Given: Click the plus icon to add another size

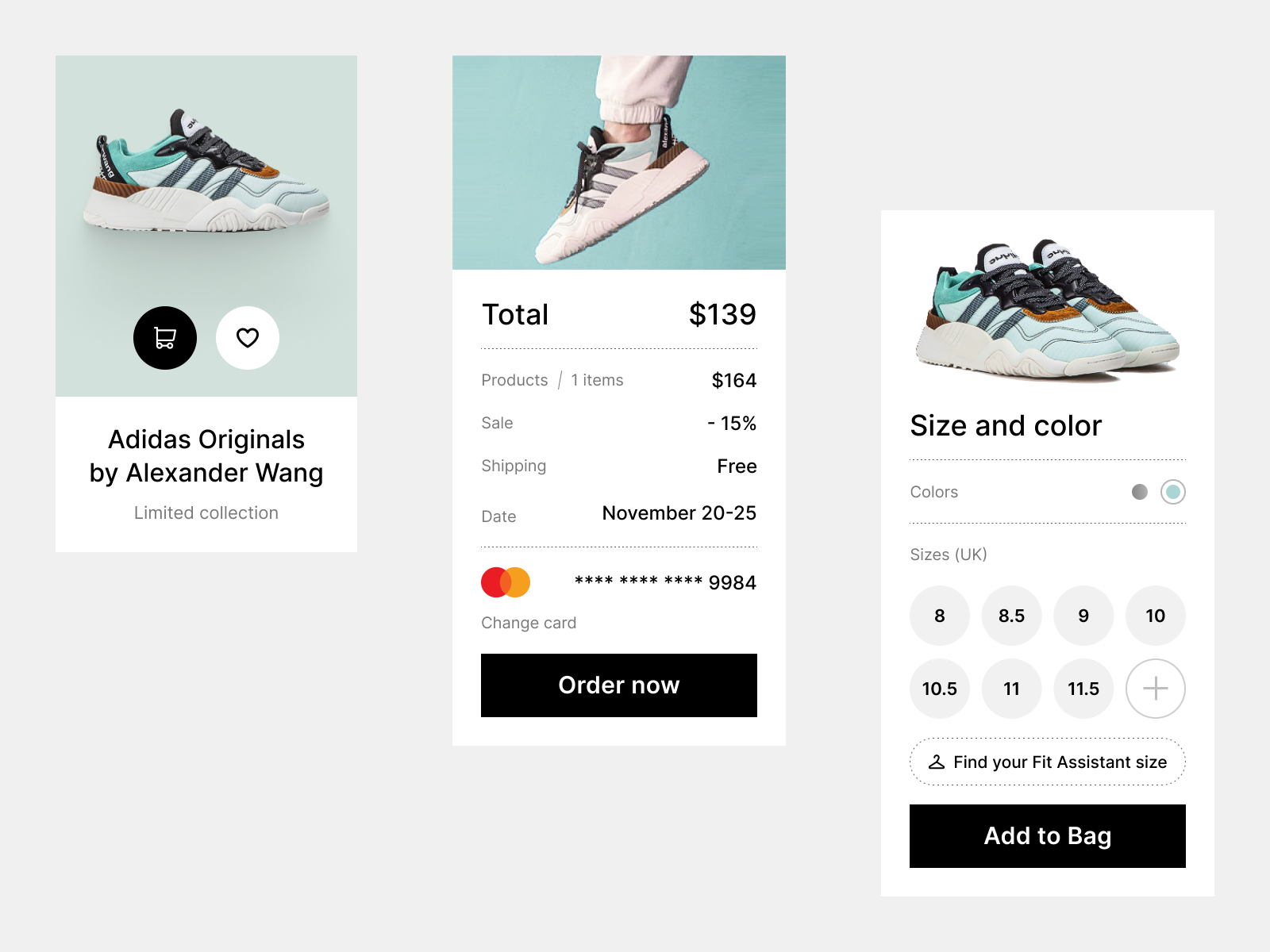Looking at the screenshot, I should click(1155, 689).
